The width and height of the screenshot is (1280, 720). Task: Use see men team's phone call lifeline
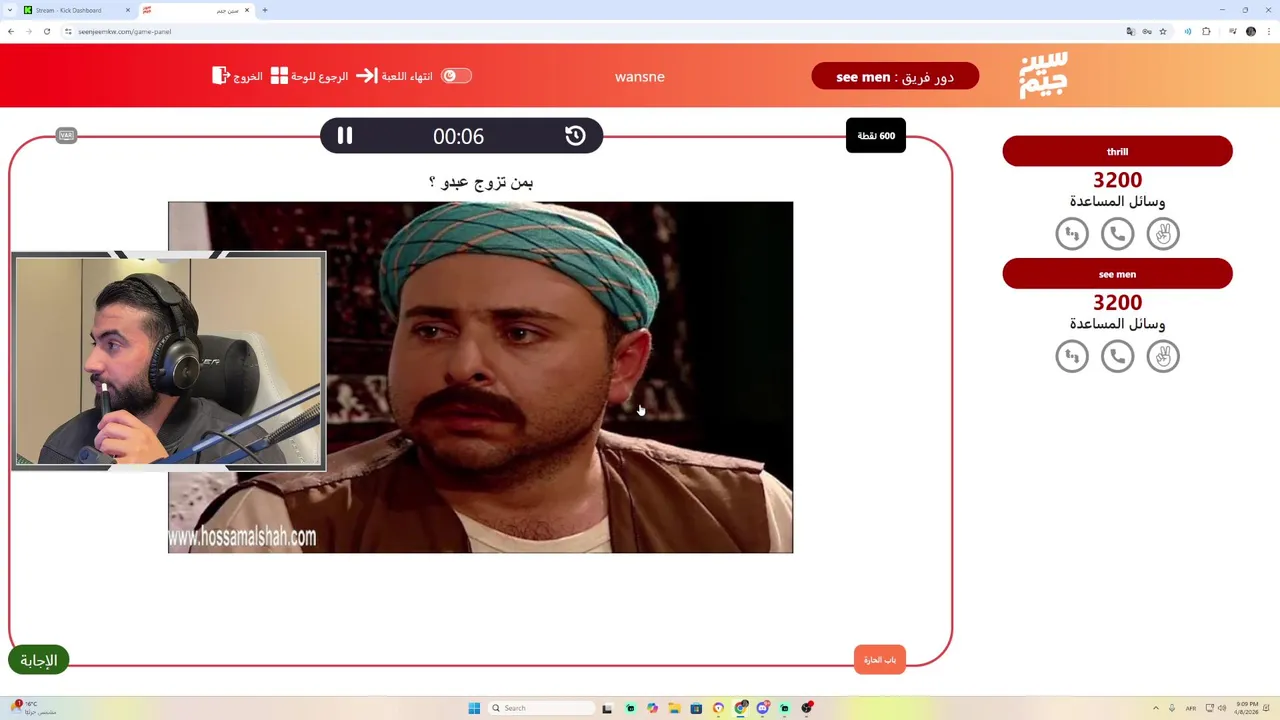(1117, 356)
